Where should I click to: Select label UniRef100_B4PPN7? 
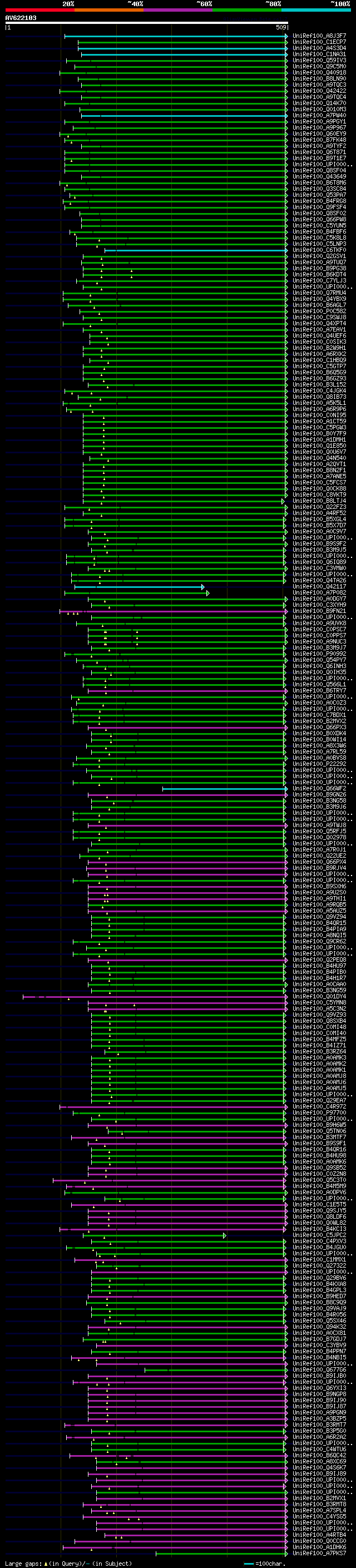[319, 1351]
